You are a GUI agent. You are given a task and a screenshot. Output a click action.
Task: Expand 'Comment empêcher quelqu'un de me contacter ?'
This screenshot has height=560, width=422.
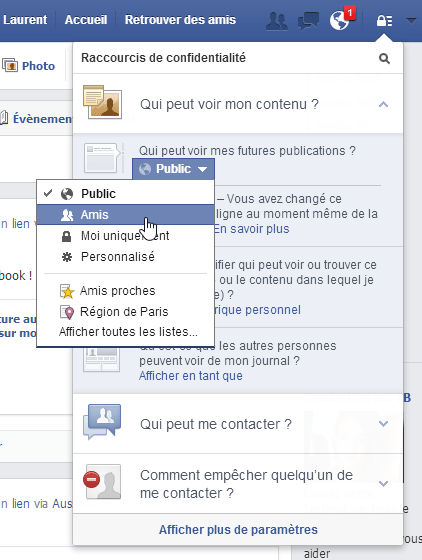click(x=383, y=484)
